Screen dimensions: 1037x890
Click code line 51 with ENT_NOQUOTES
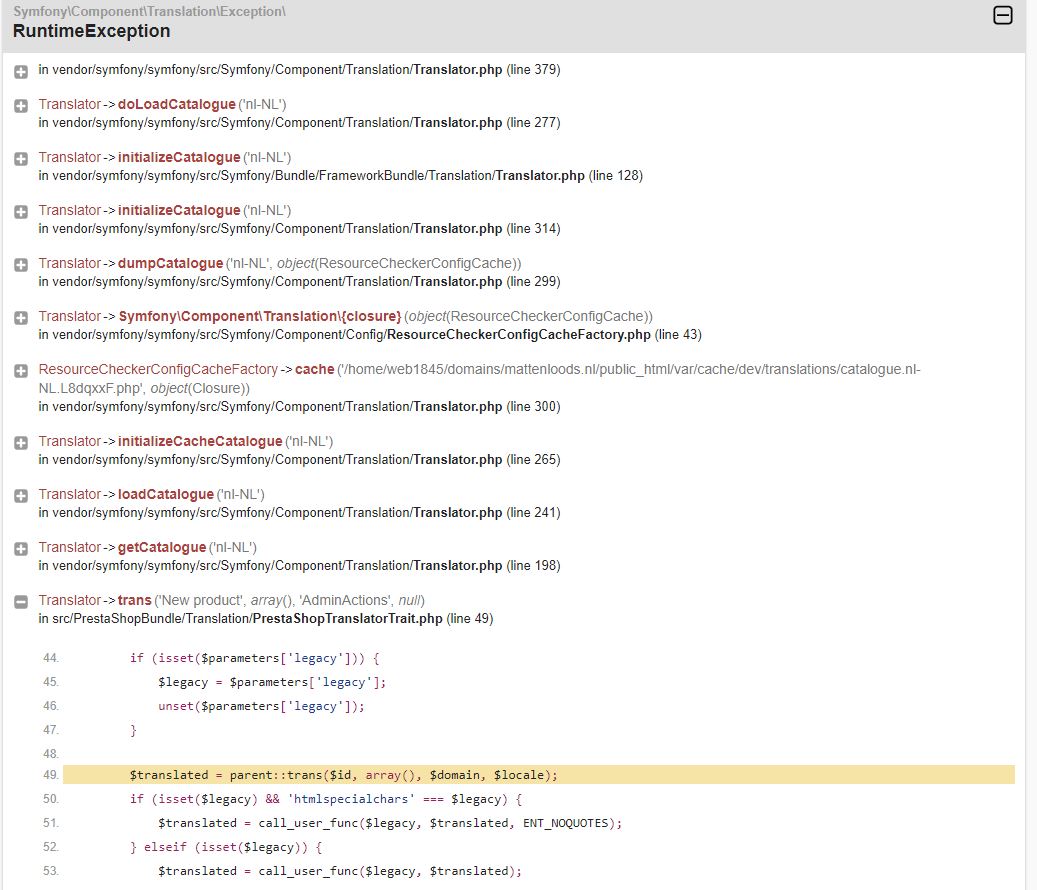390,823
